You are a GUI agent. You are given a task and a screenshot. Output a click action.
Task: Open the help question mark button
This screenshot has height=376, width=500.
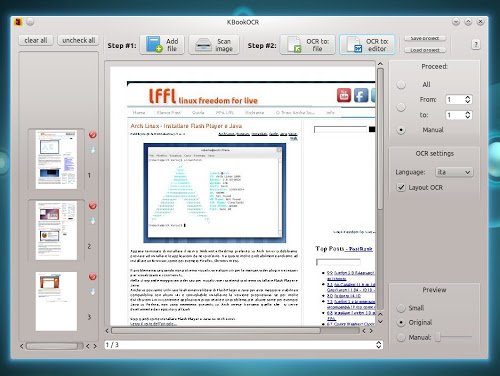pos(476,44)
